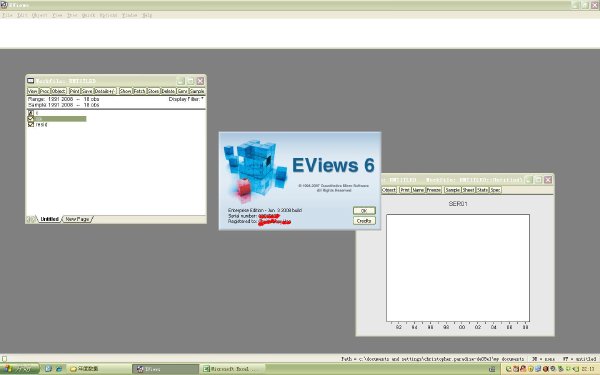Screen dimensions: 600x375
Task: Click the folder taskbar item
Action: point(99,369)
